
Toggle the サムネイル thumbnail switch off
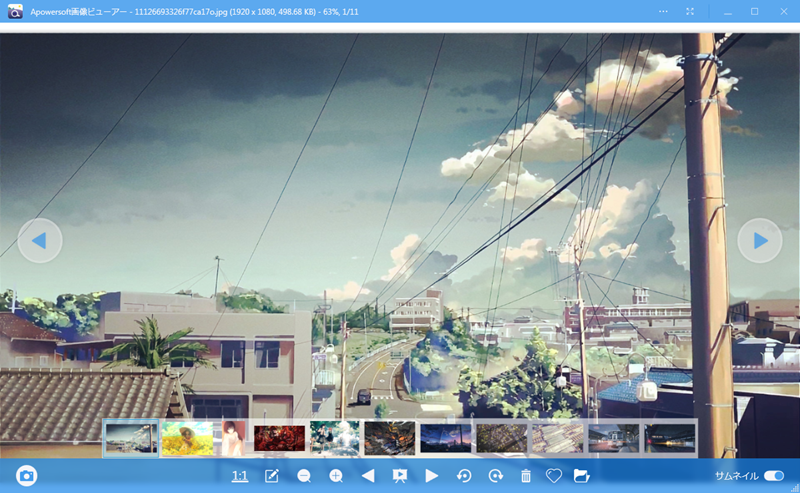click(774, 476)
